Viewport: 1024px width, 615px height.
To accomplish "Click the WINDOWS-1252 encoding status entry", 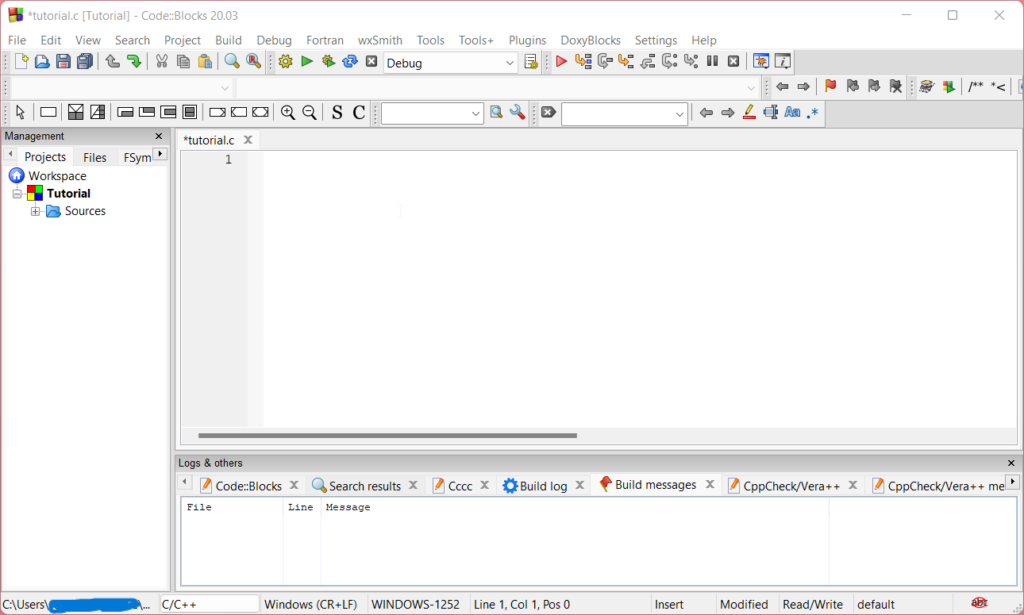I will (415, 605).
